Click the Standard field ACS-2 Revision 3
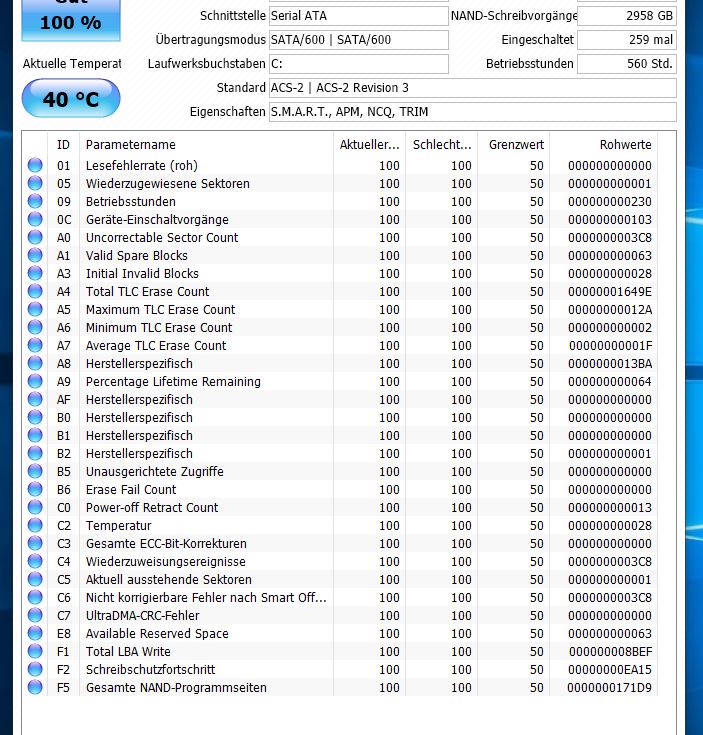 pos(472,88)
